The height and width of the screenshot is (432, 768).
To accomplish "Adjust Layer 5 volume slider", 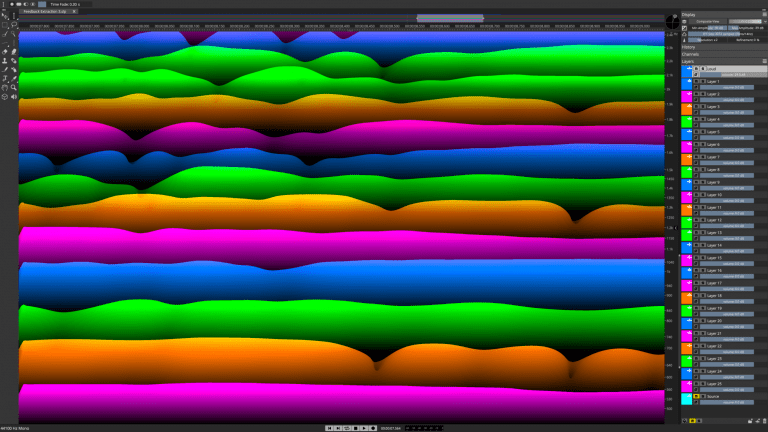I will [x=727, y=138].
